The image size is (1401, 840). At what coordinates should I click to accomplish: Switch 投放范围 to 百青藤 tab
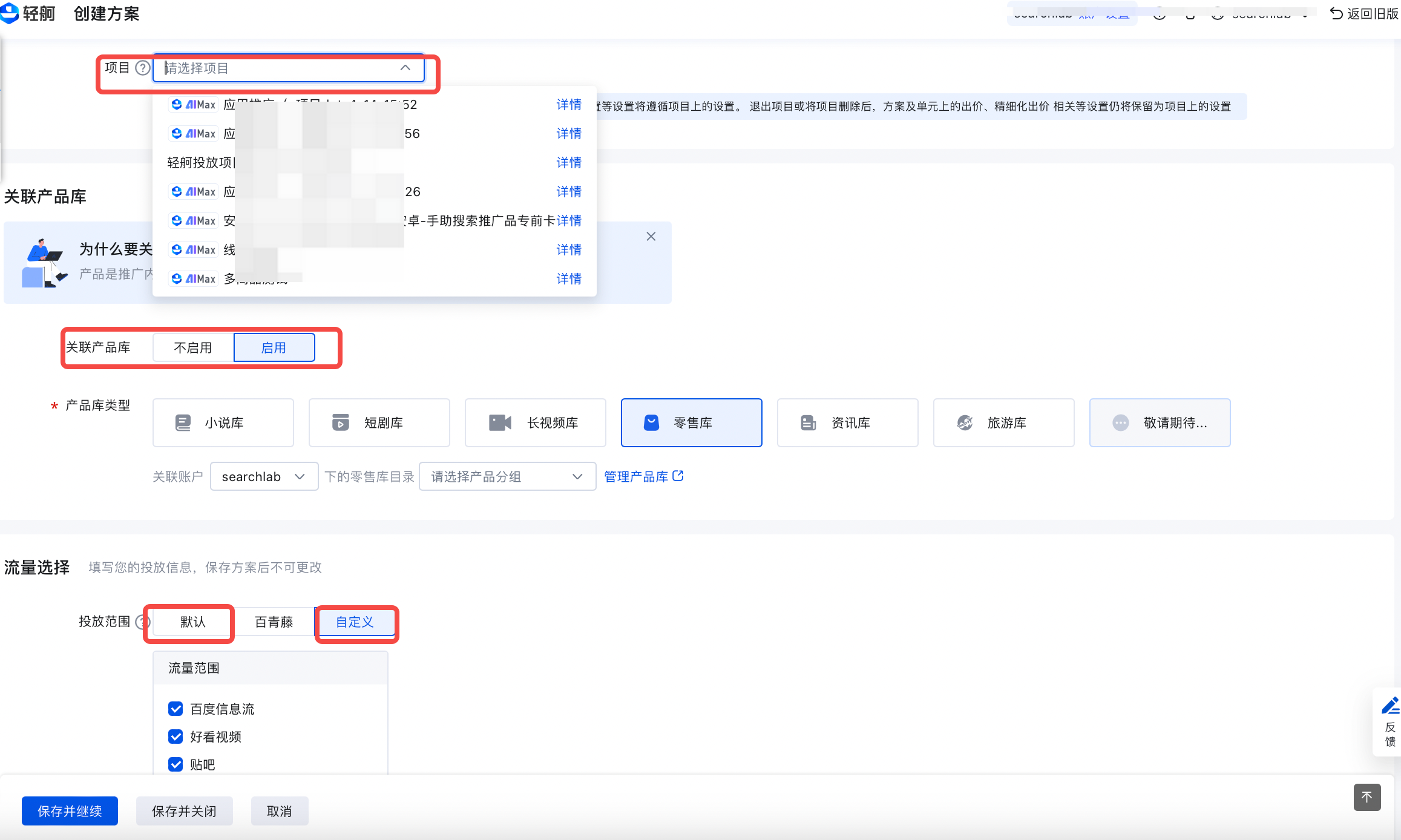pyautogui.click(x=274, y=622)
